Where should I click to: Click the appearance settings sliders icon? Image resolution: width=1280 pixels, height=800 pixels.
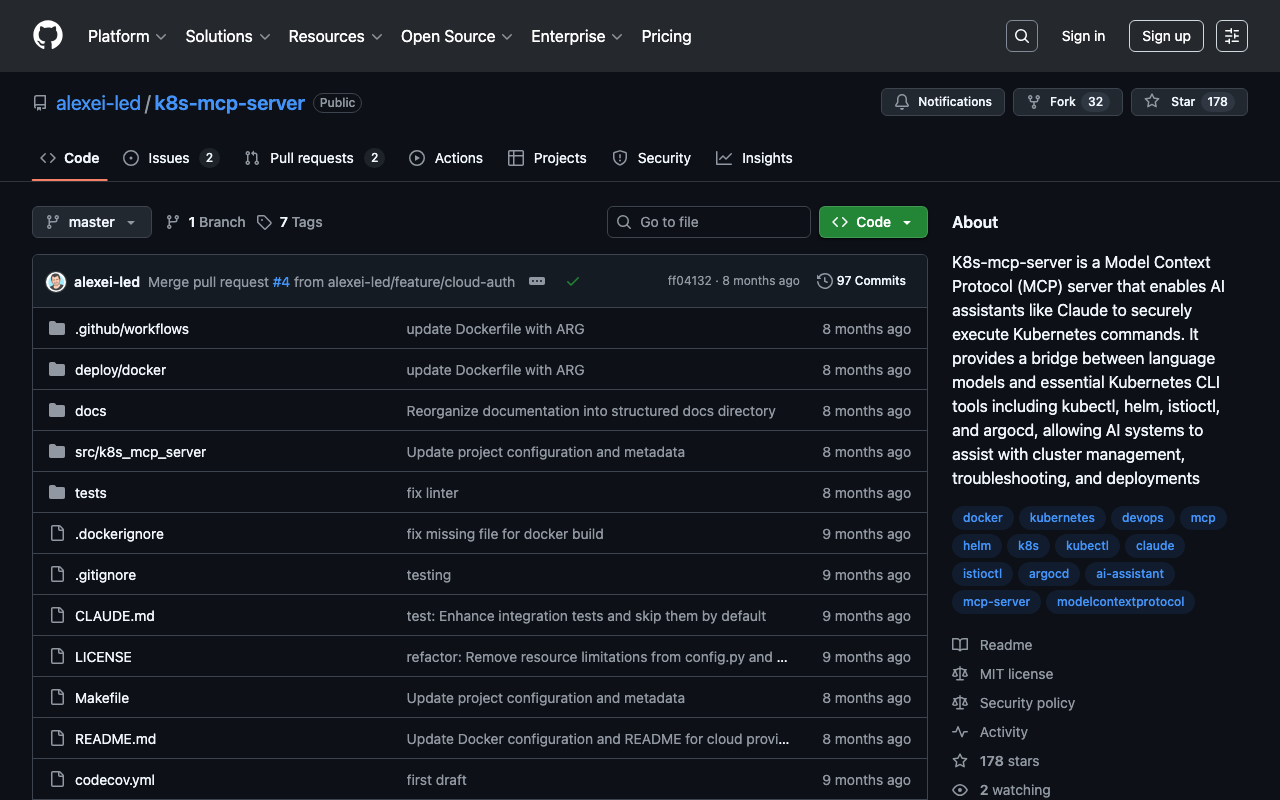pyautogui.click(x=1232, y=36)
